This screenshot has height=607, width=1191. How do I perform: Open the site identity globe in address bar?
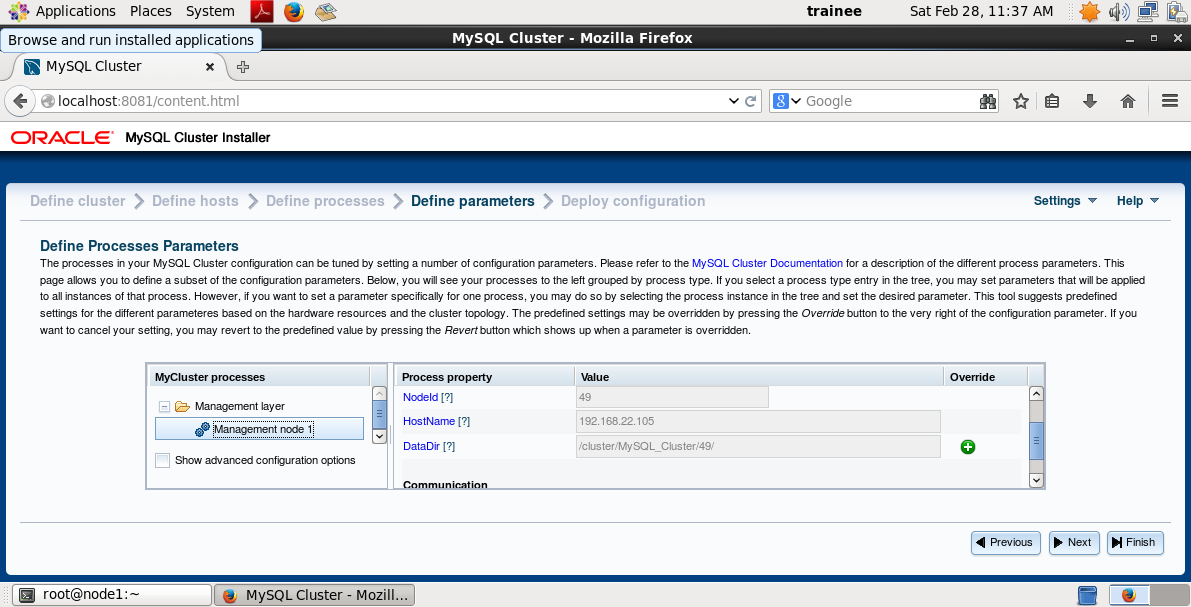pos(48,101)
